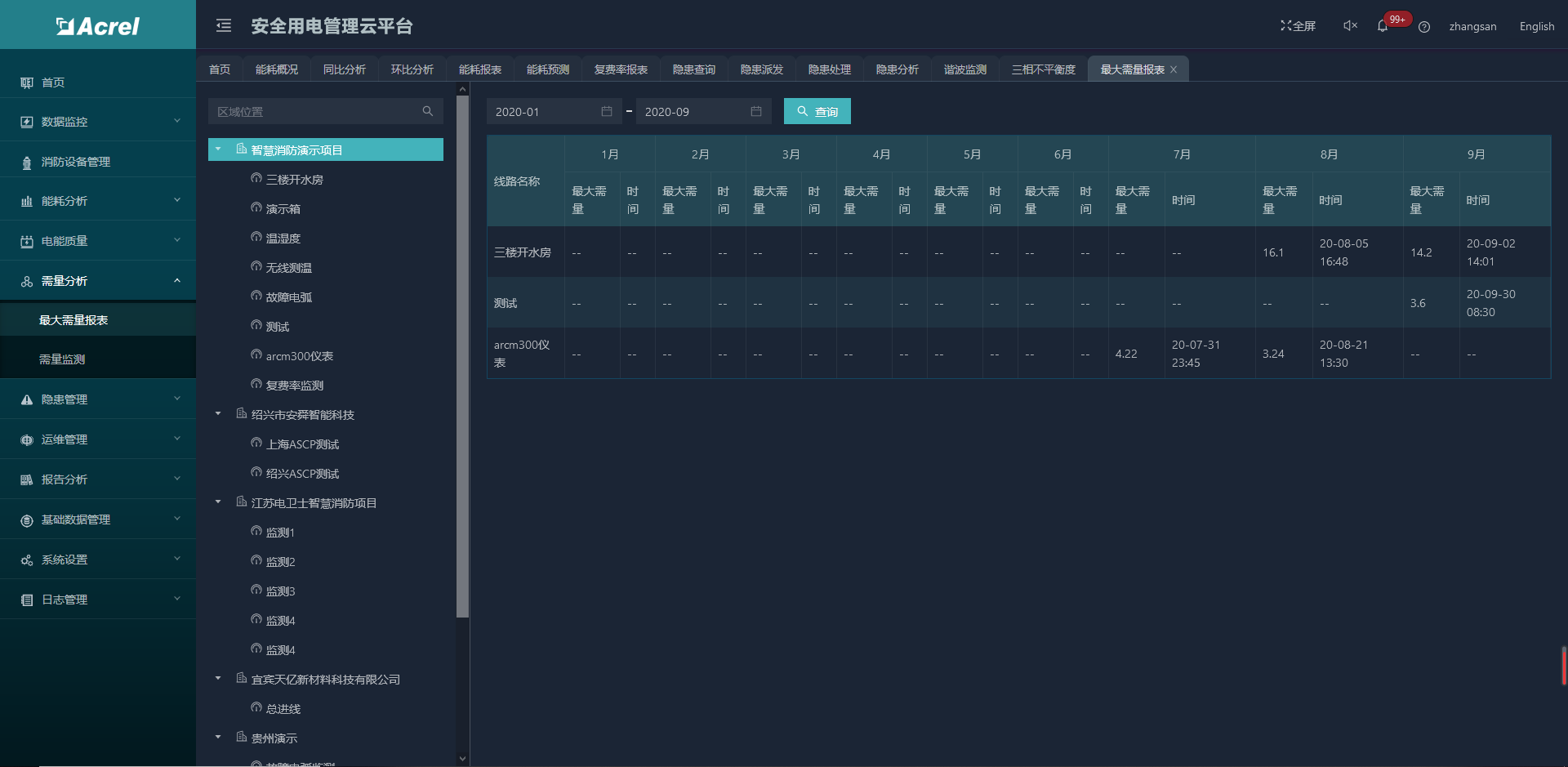Collapse the 智慧消防演示项目 tree node
Screen dimensions: 1568x767
coord(218,149)
